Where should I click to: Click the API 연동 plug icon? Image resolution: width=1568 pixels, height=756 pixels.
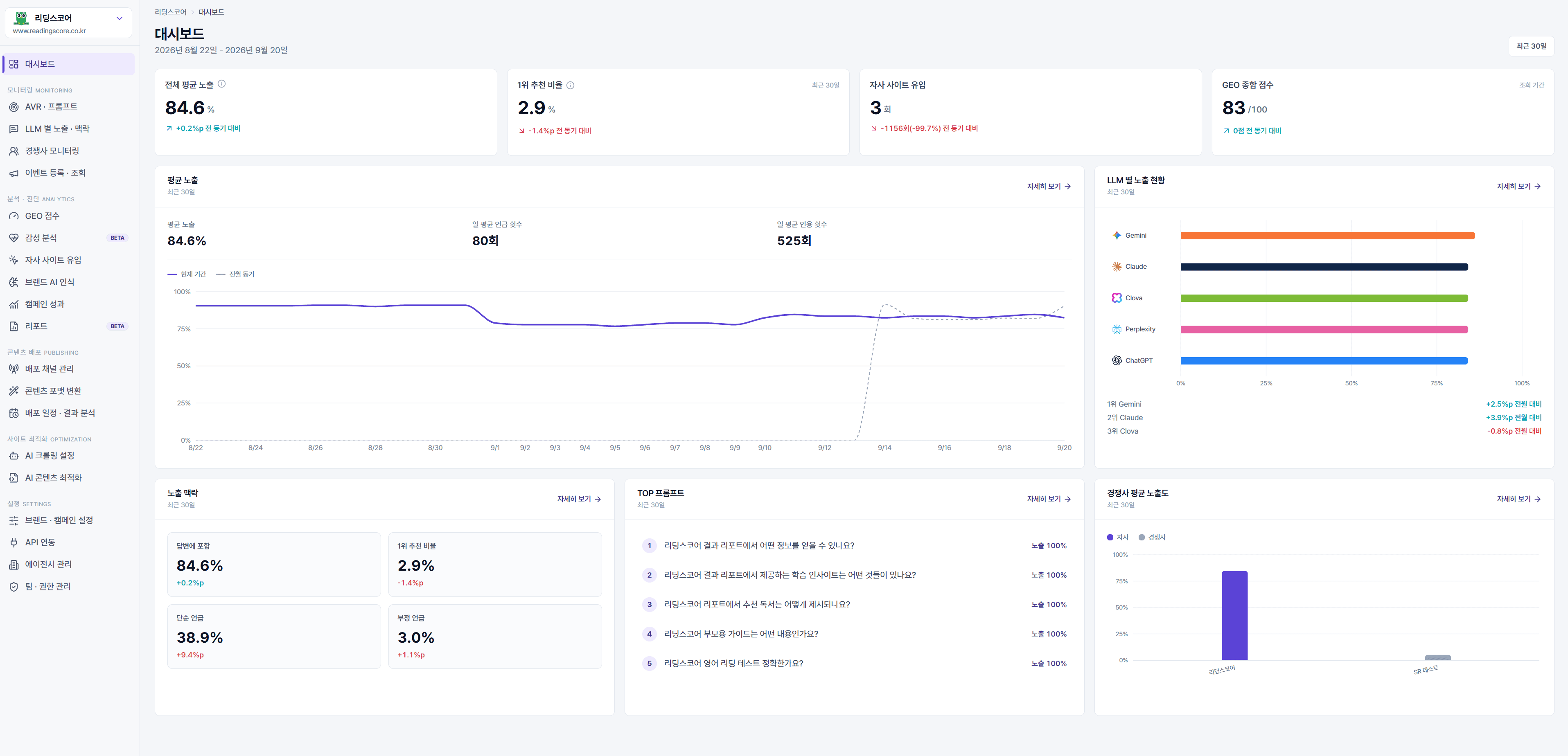[14, 542]
